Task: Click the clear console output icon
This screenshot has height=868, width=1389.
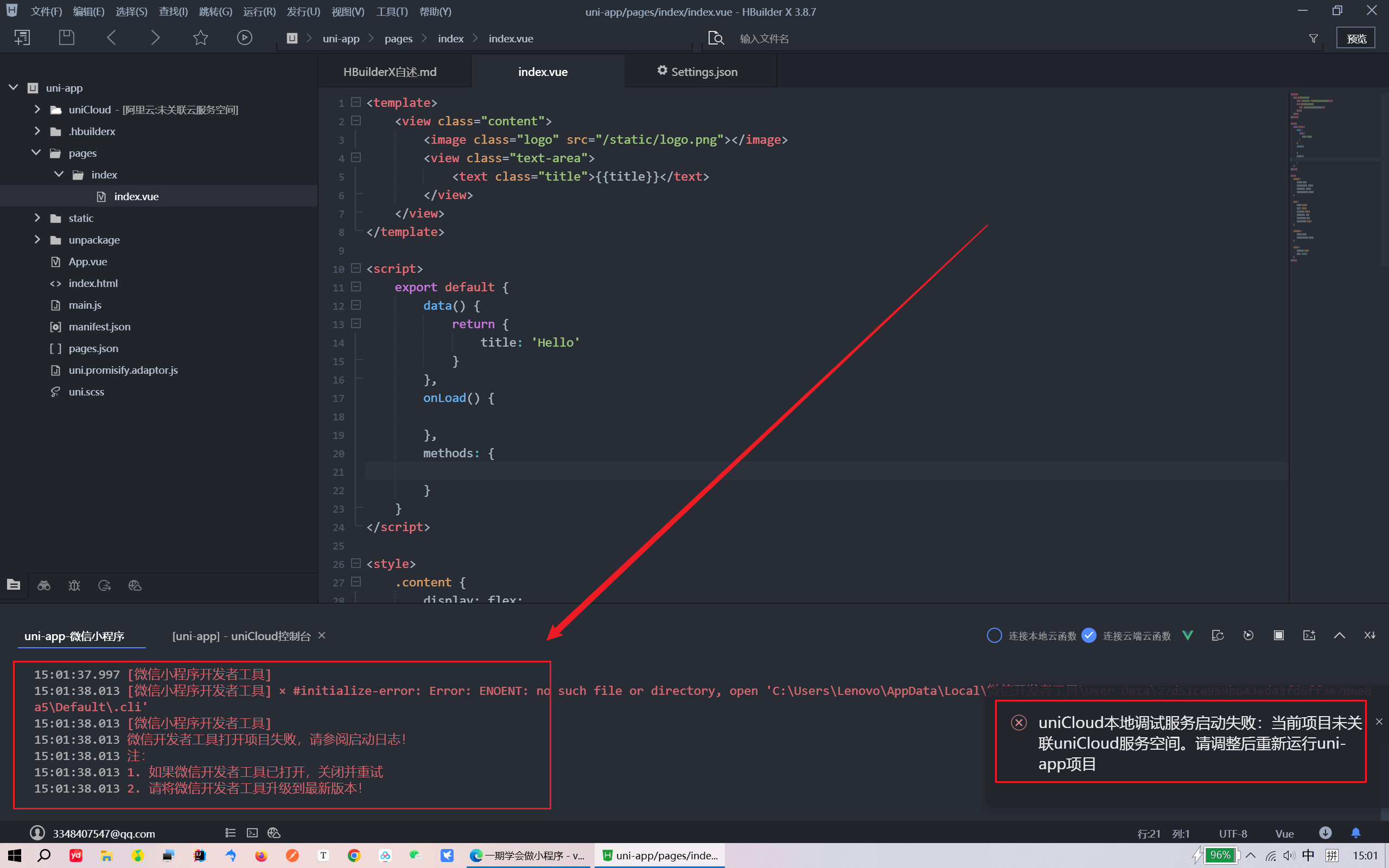Action: click(1369, 635)
